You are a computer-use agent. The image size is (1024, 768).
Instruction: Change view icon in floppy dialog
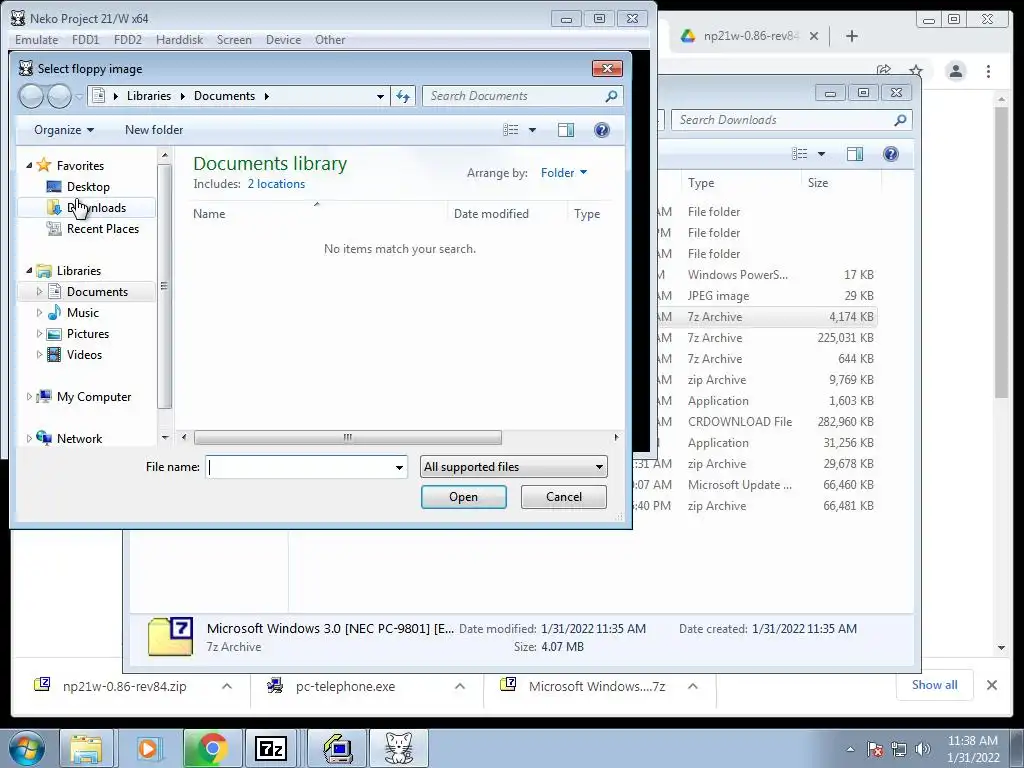click(x=511, y=130)
